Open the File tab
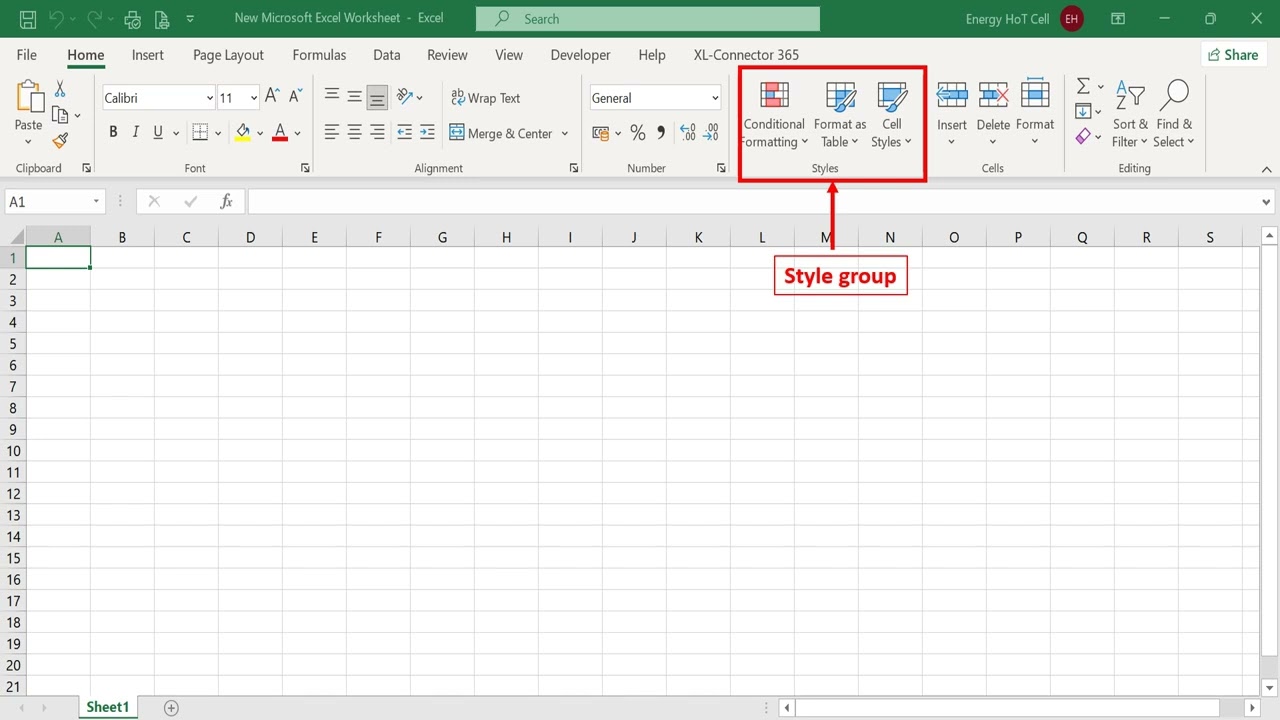The image size is (1280, 720). pos(27,55)
